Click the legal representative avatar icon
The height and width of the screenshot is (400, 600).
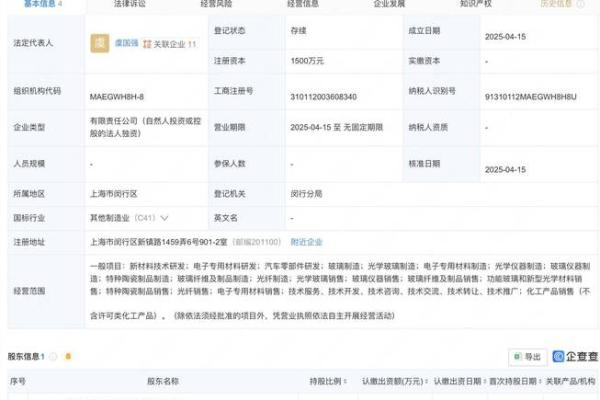tap(99, 43)
